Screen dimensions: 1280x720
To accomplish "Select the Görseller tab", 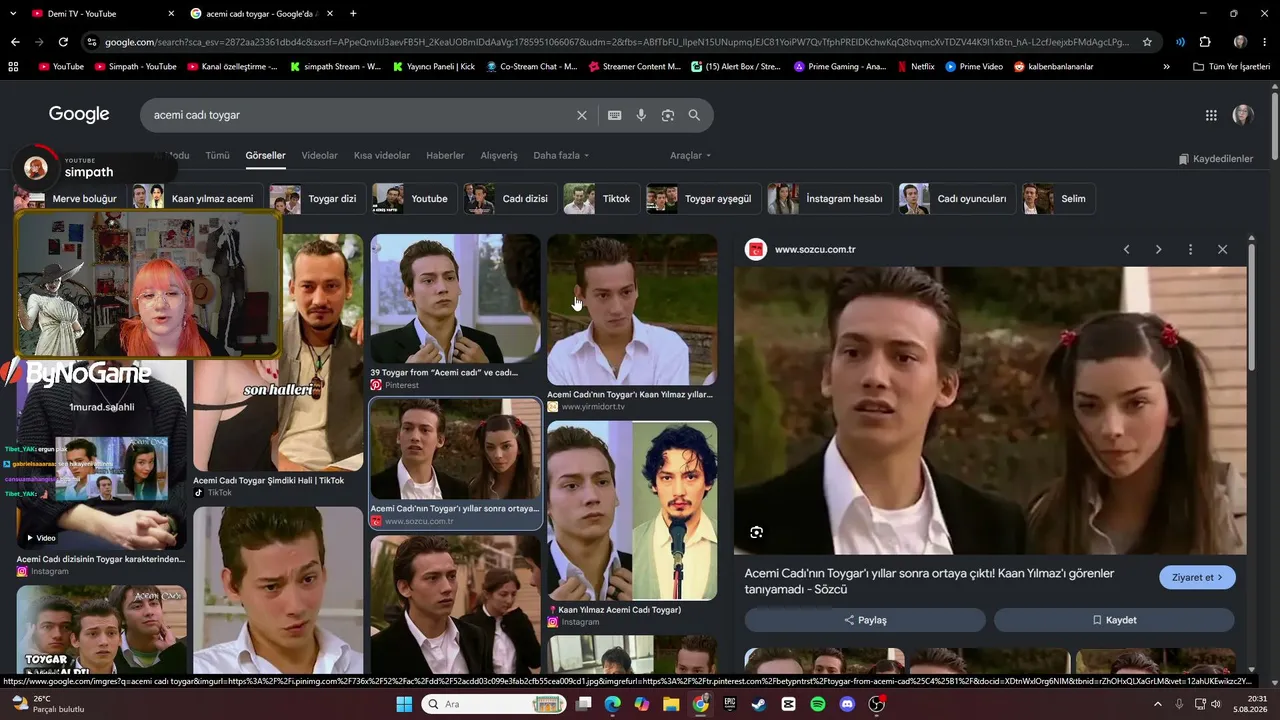I will [265, 156].
